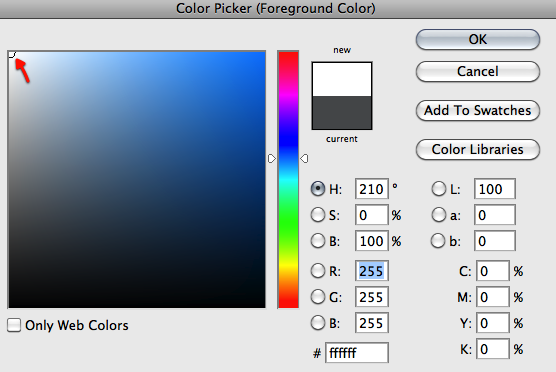Image resolution: width=556 pixels, height=372 pixels.
Task: Select the R red radio button
Action: [318, 271]
